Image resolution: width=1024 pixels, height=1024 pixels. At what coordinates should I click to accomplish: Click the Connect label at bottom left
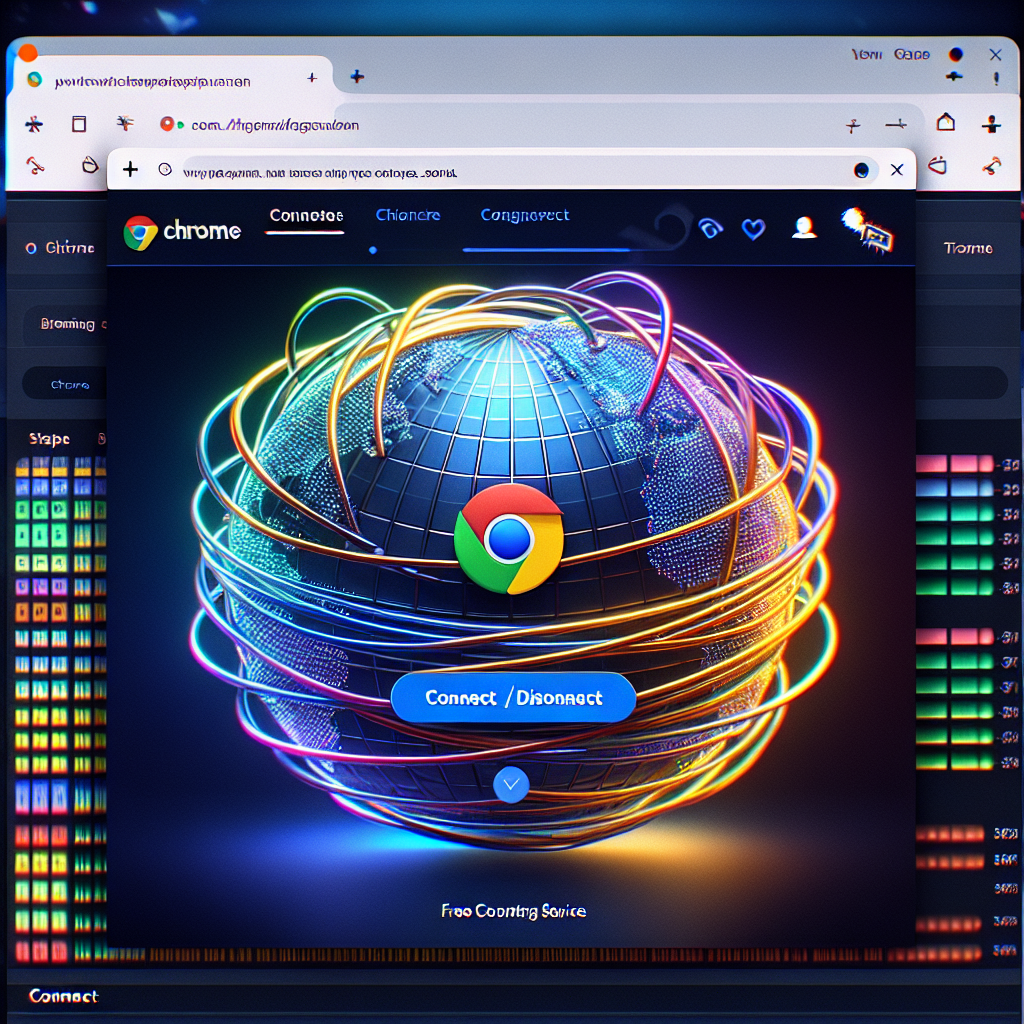click(63, 996)
